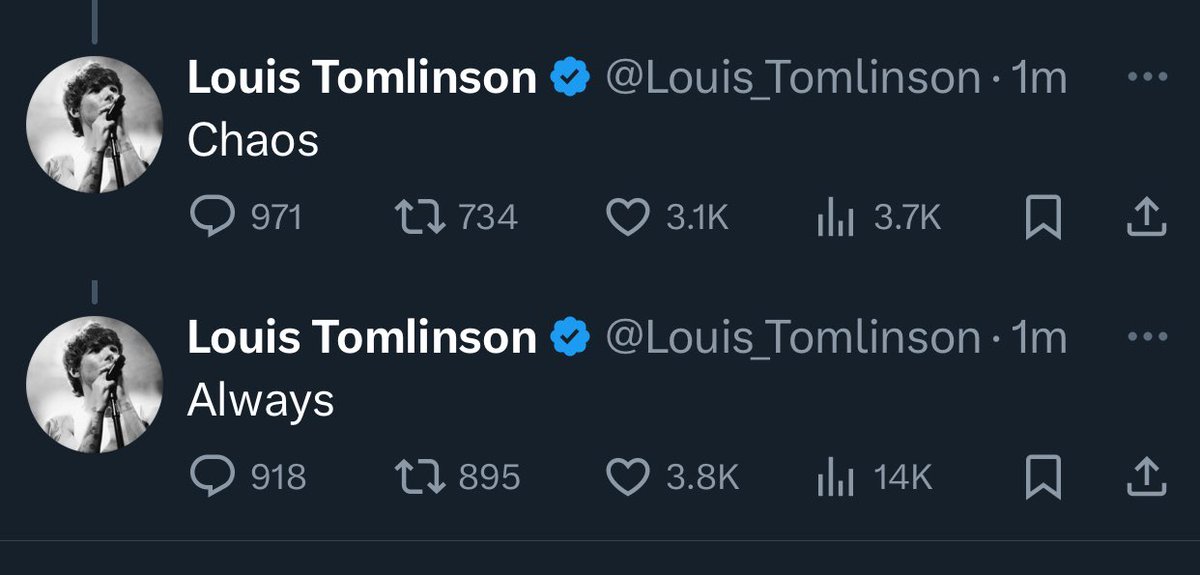Screen dimensions: 1200x575
Task: Open profile picture on "Chaos" tweet
Action: (x=94, y=124)
